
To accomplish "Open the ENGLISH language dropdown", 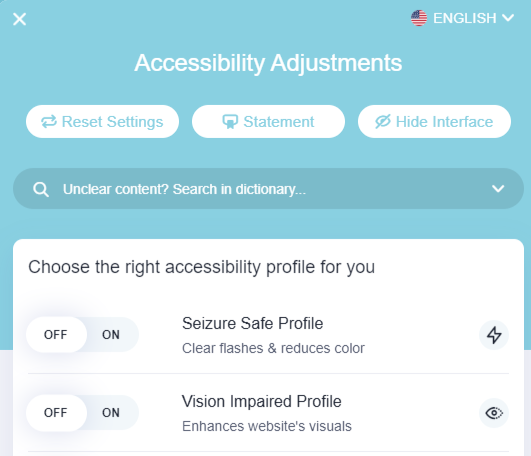I will (x=463, y=18).
